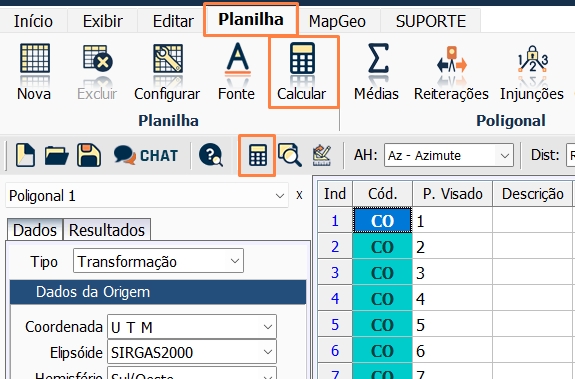Select row index 2 header

[x=335, y=246]
